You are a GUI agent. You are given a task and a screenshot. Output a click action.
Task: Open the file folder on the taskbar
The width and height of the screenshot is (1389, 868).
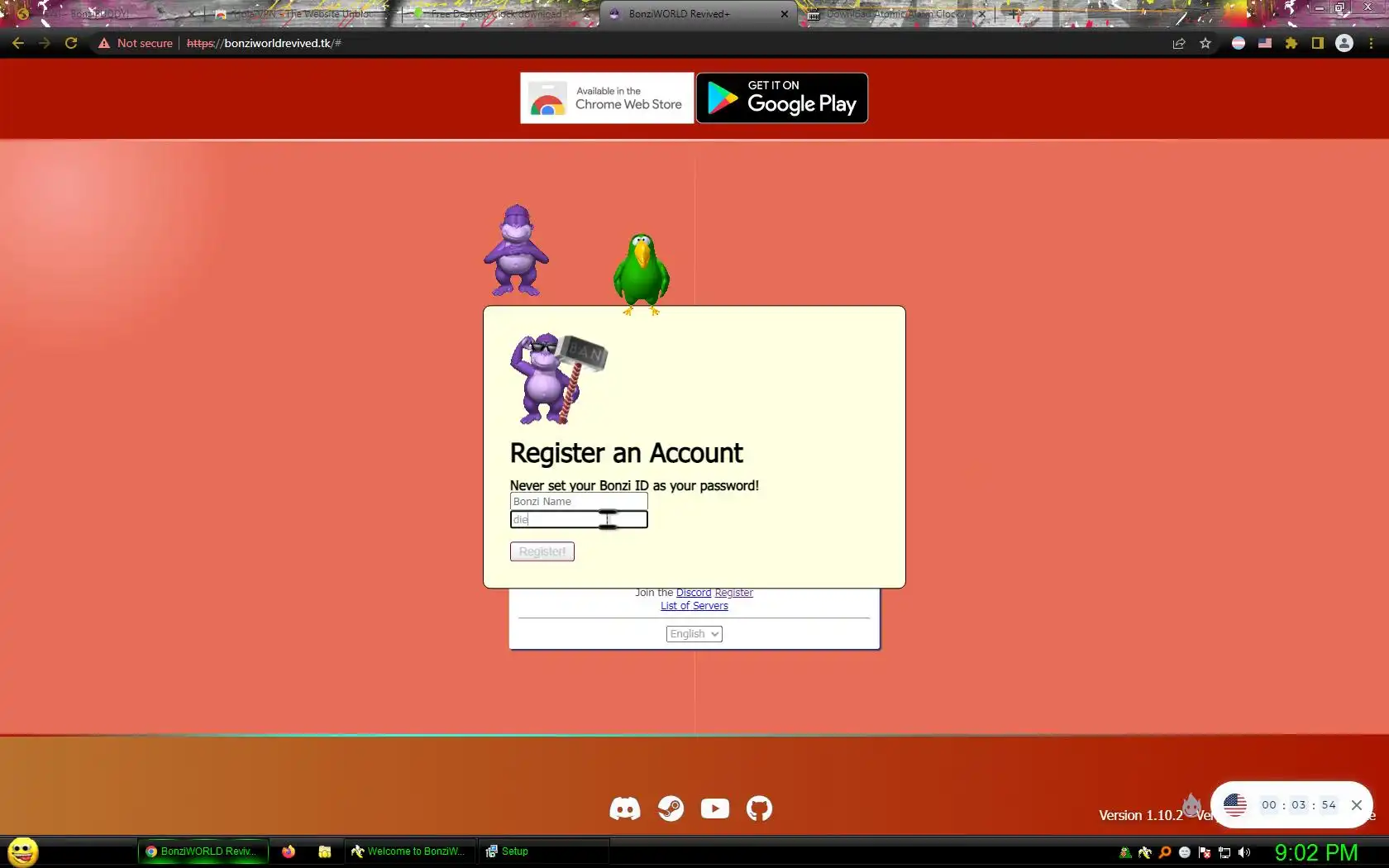tap(325, 851)
